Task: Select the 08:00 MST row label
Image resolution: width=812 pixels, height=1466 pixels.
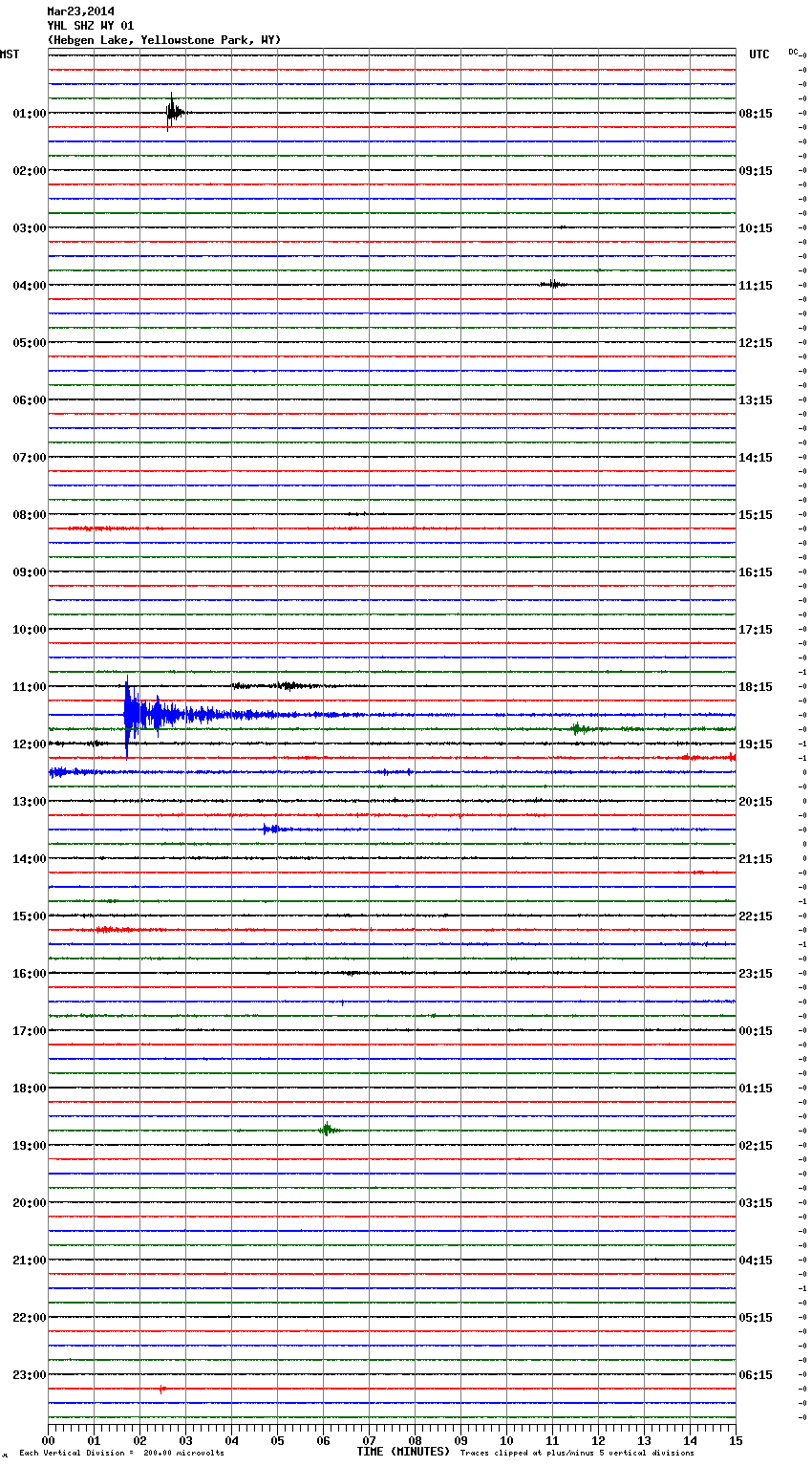Action: (30, 515)
